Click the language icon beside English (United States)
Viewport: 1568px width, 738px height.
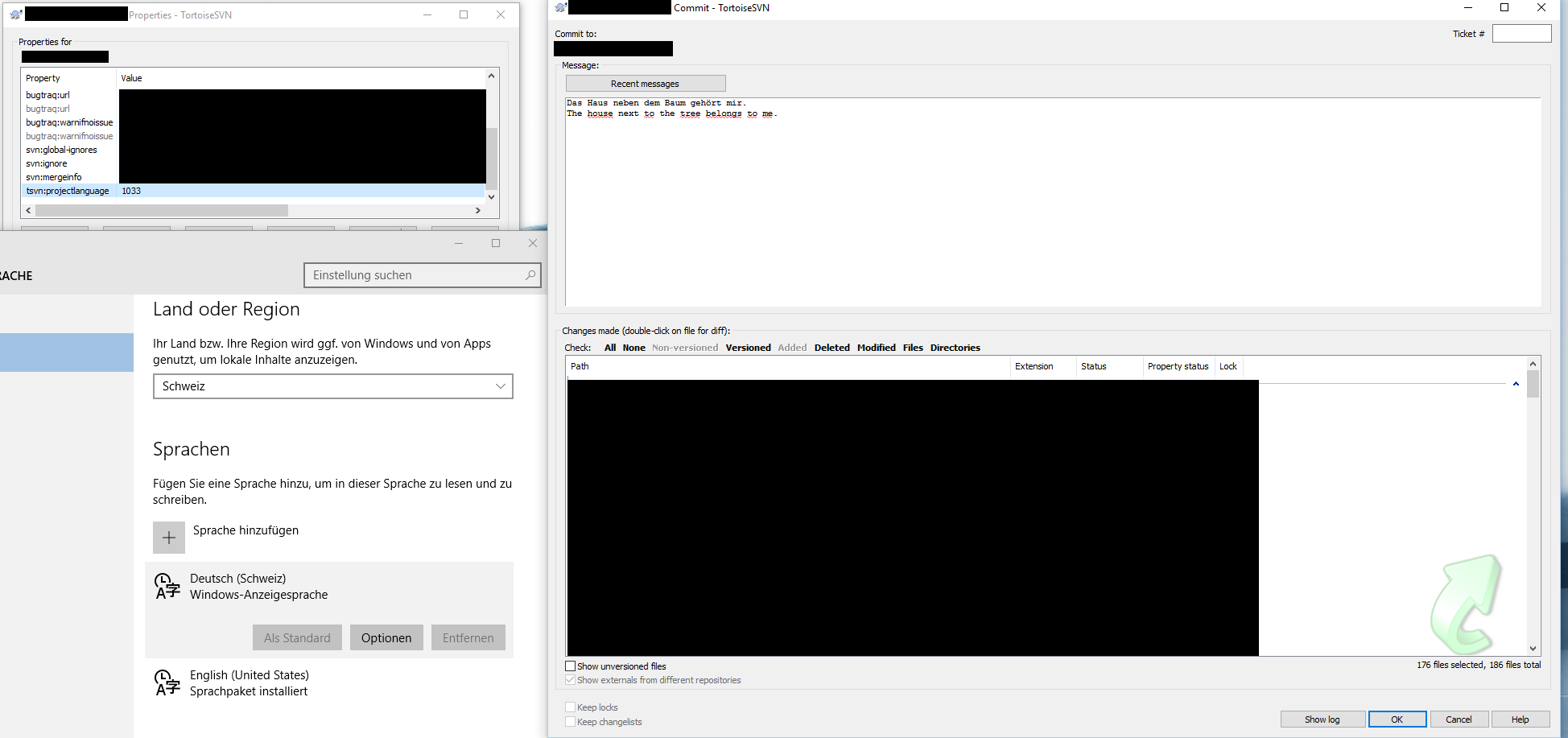(167, 682)
